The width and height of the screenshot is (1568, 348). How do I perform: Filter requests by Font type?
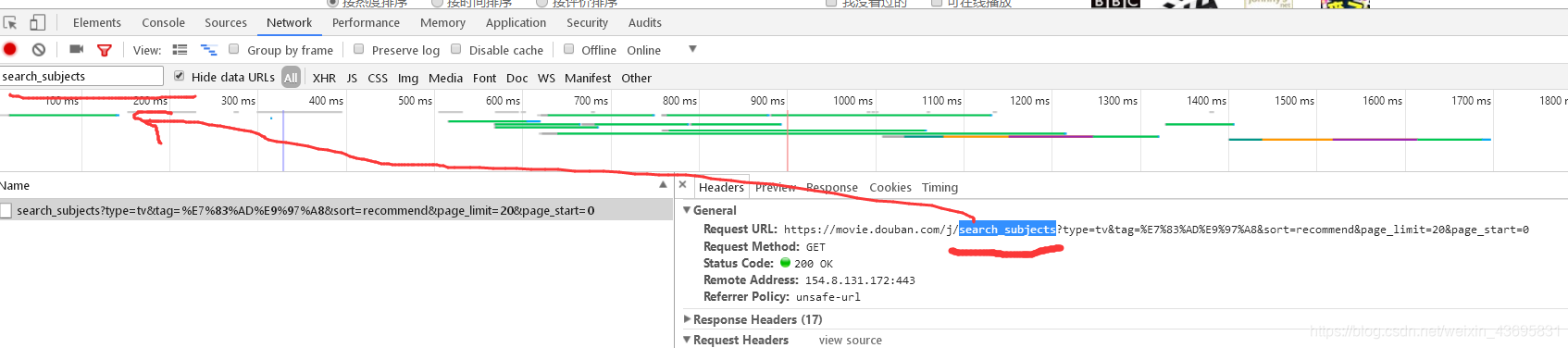pos(485,78)
